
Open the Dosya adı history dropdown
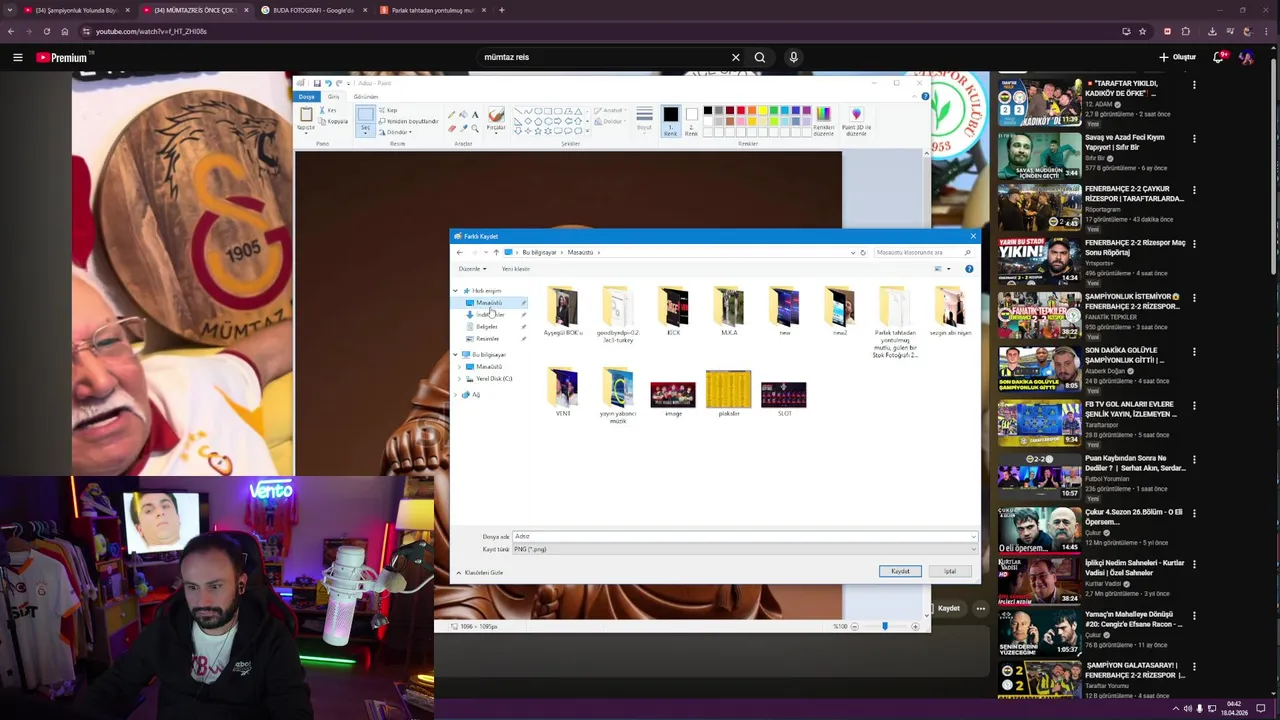(973, 537)
